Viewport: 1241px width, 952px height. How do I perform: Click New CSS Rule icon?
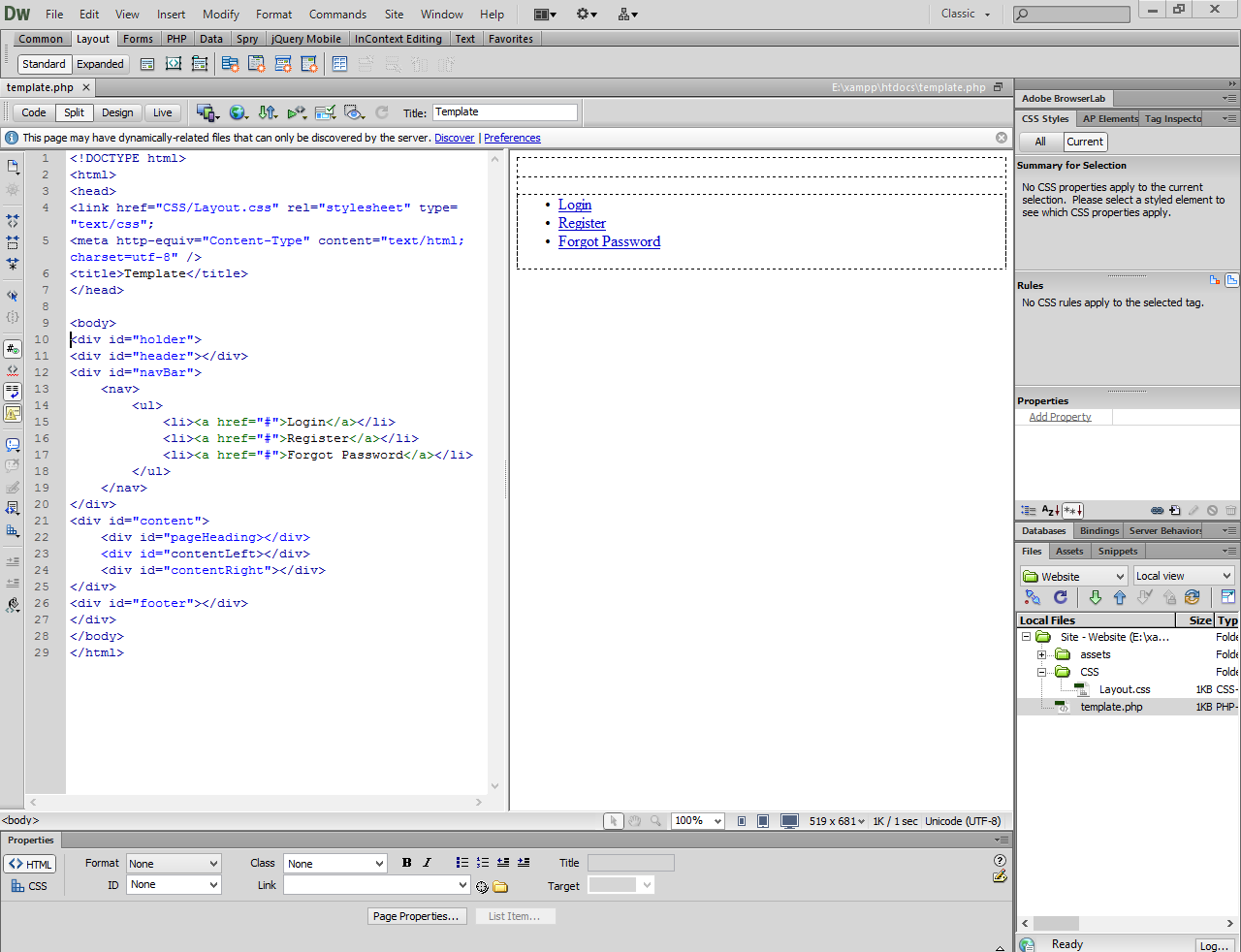point(1175,511)
